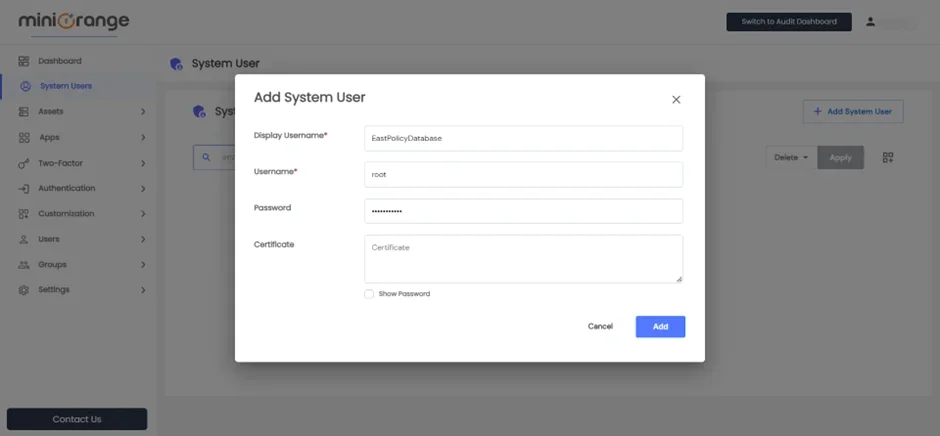Open System Users in the sidebar
This screenshot has height=436, width=940.
65,86
